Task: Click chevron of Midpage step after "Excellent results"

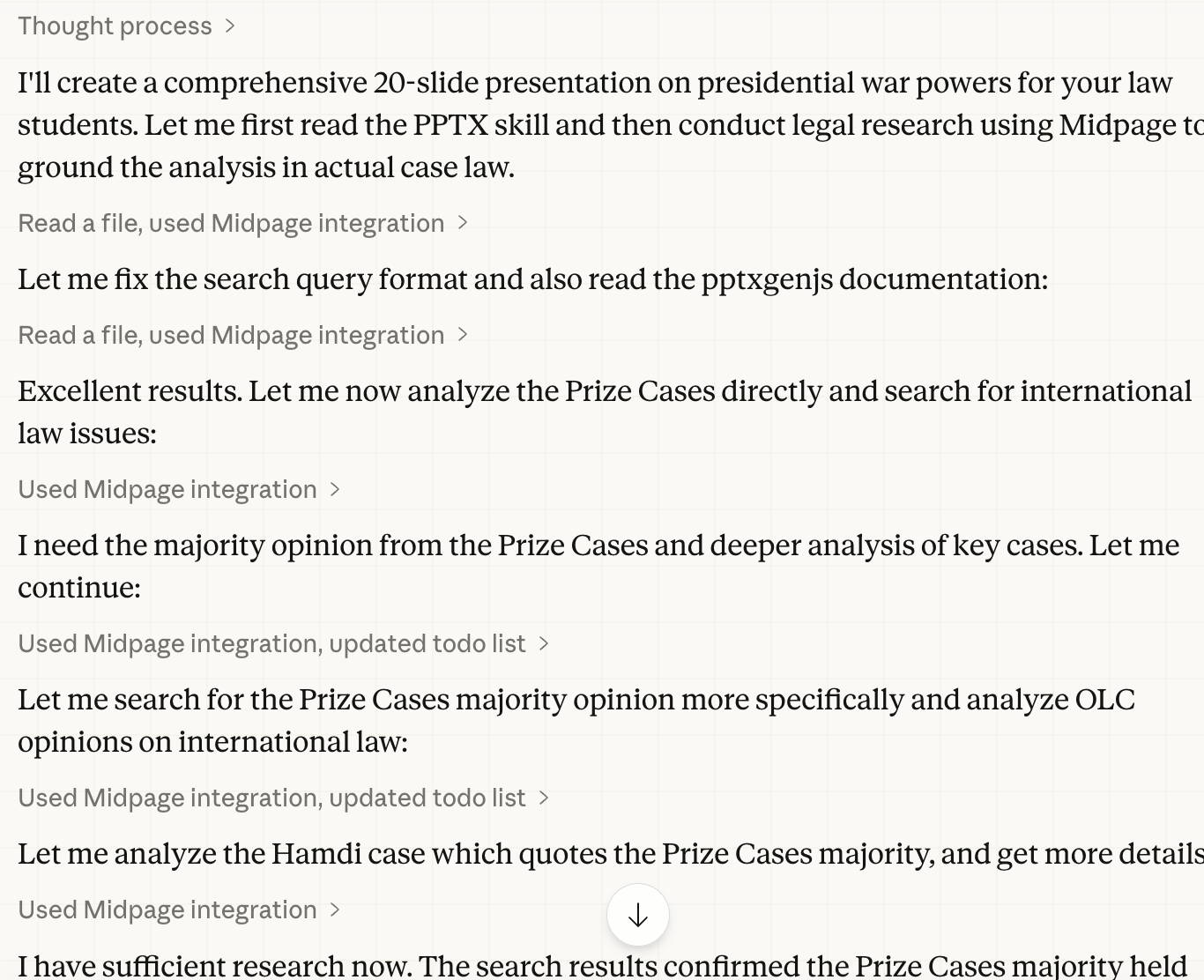Action: (x=335, y=490)
